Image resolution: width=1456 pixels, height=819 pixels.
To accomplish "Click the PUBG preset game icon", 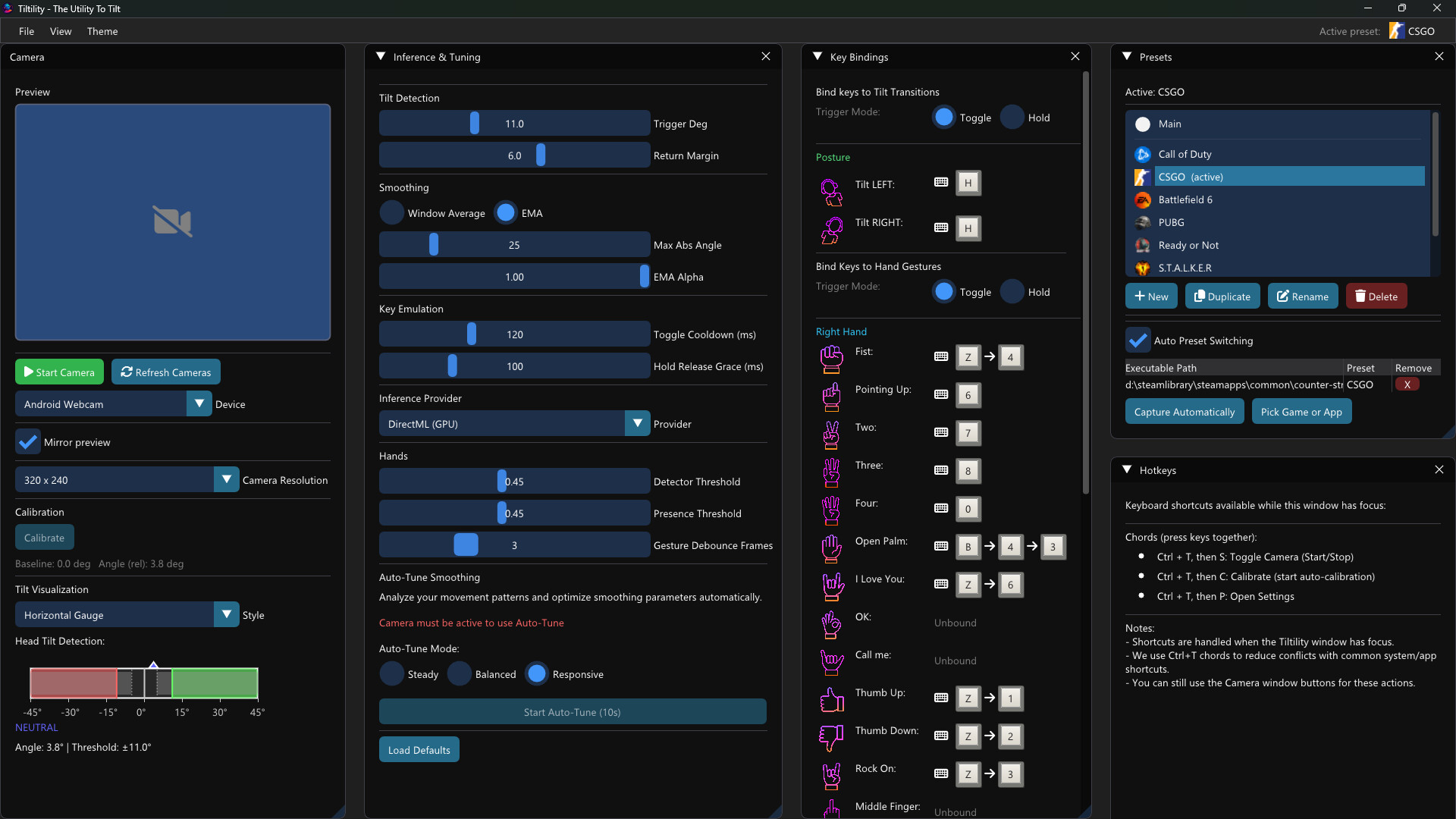I will [x=1142, y=222].
